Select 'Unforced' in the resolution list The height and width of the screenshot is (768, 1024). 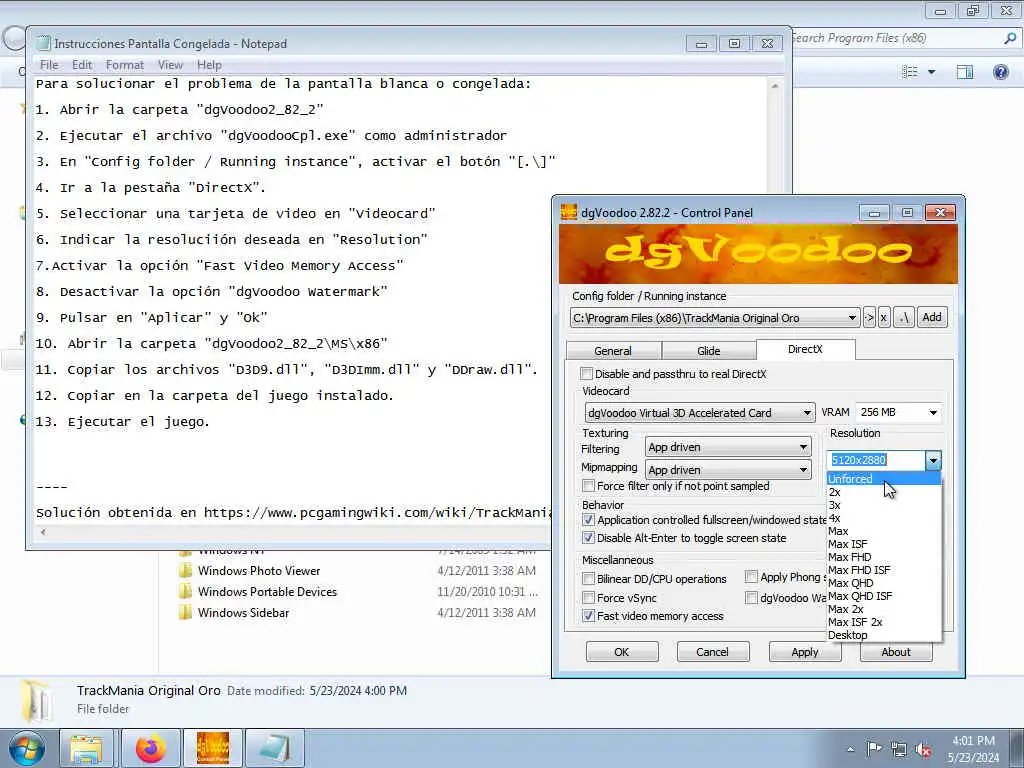884,479
